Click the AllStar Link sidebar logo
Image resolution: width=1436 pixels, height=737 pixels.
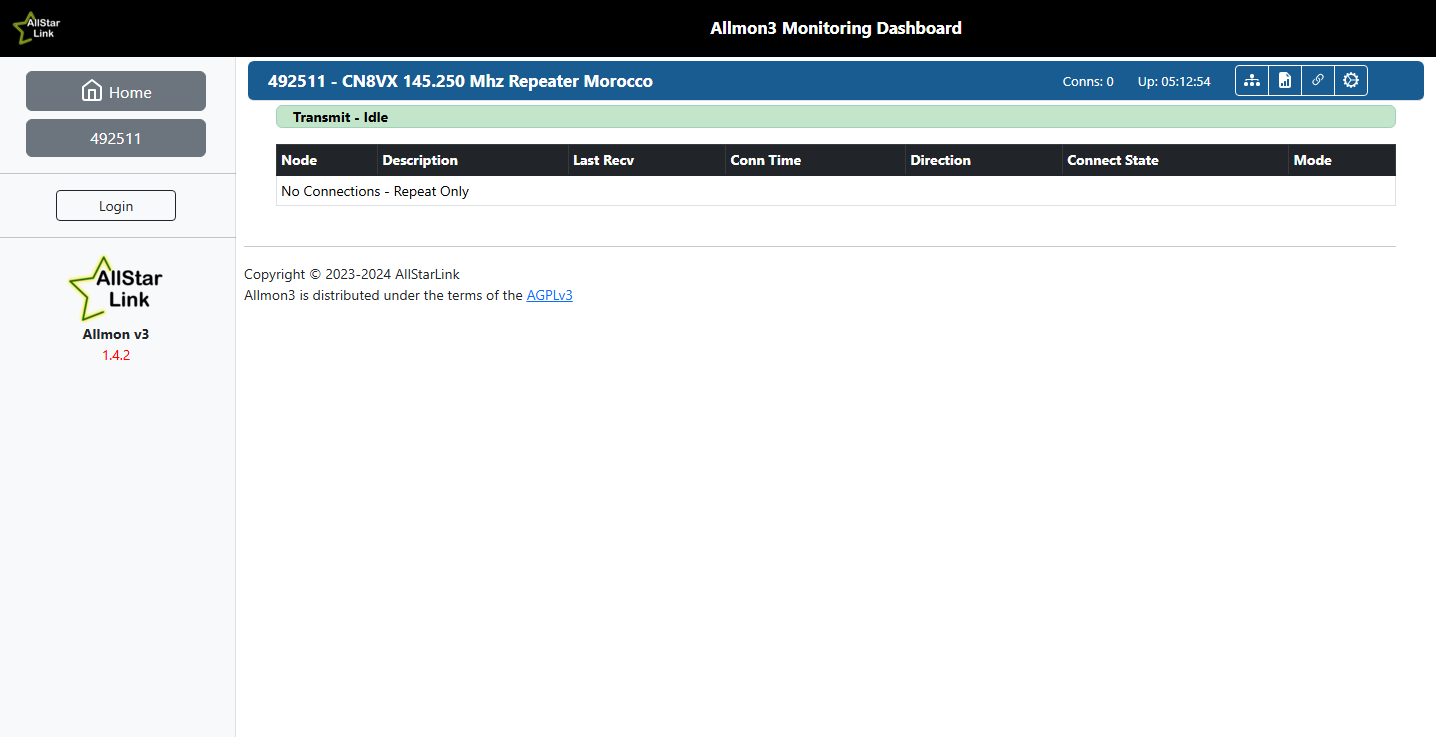tap(115, 288)
